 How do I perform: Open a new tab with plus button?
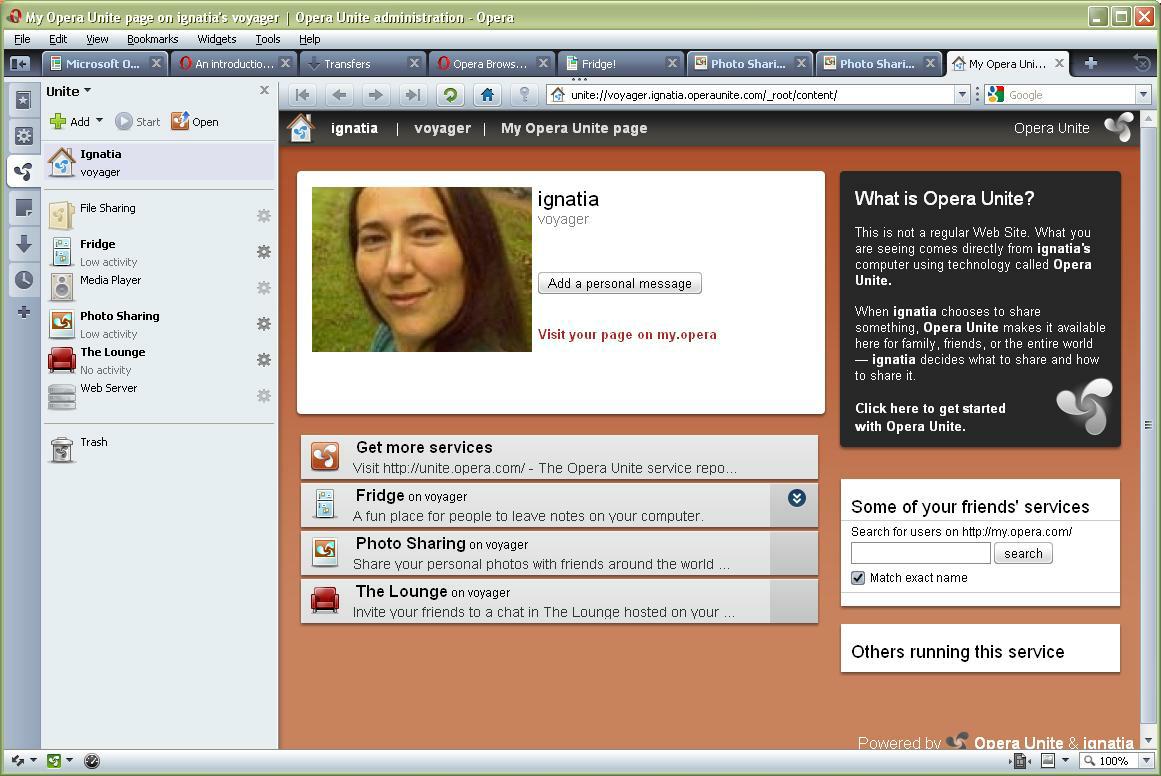[1091, 64]
